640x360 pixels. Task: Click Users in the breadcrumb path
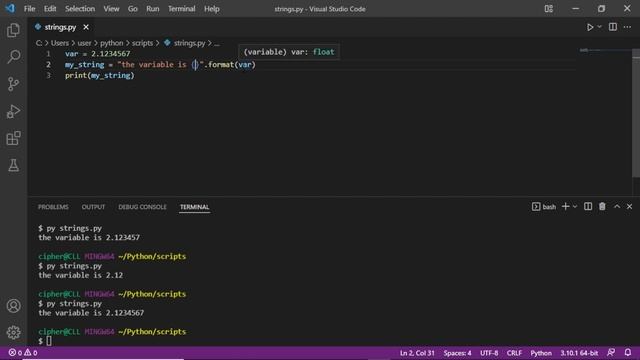(60, 43)
